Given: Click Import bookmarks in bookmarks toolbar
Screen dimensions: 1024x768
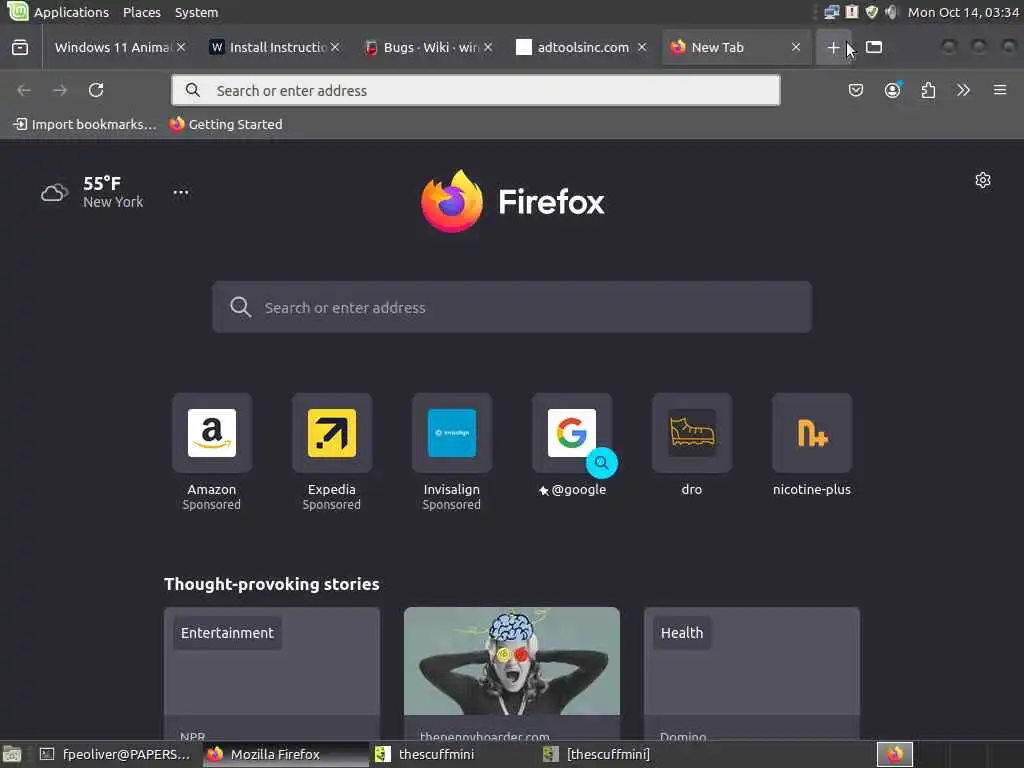Looking at the screenshot, I should tap(85, 124).
